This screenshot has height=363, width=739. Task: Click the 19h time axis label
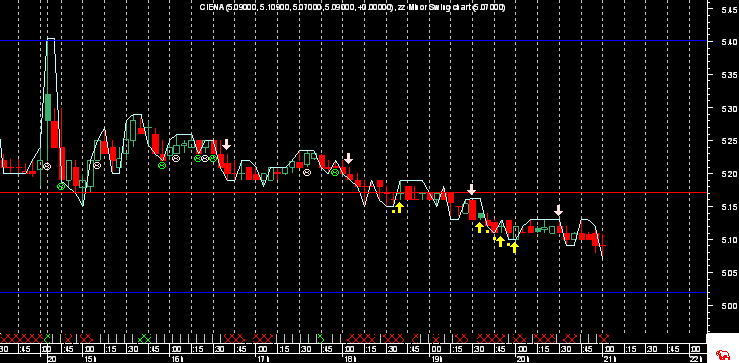pyautogui.click(x=436, y=359)
